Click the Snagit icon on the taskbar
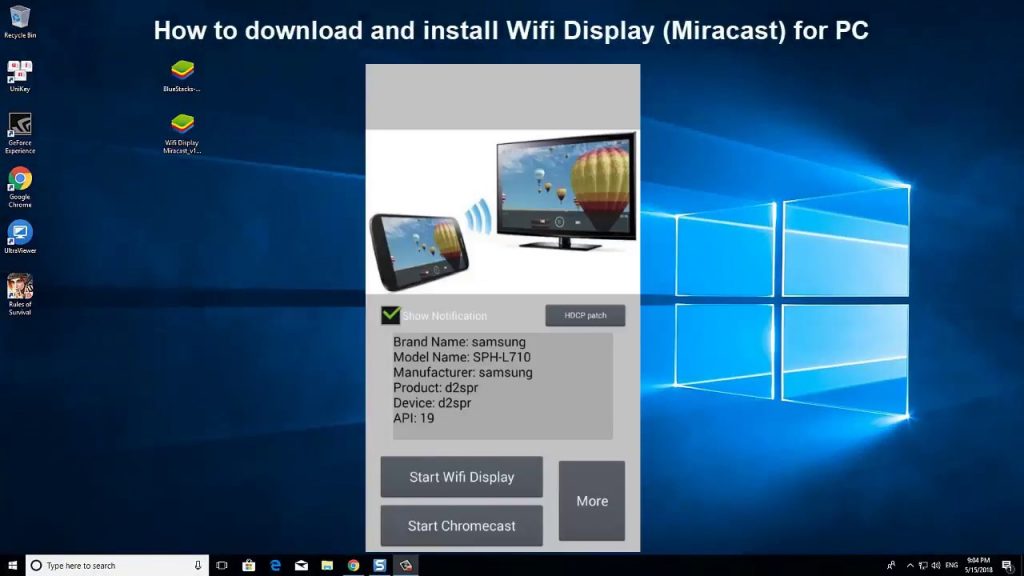Image resolution: width=1024 pixels, height=576 pixels. pyautogui.click(x=379, y=566)
